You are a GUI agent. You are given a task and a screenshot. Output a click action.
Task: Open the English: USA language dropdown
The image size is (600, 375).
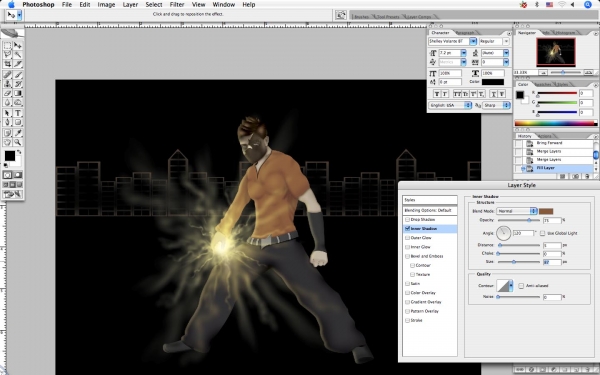click(x=450, y=105)
